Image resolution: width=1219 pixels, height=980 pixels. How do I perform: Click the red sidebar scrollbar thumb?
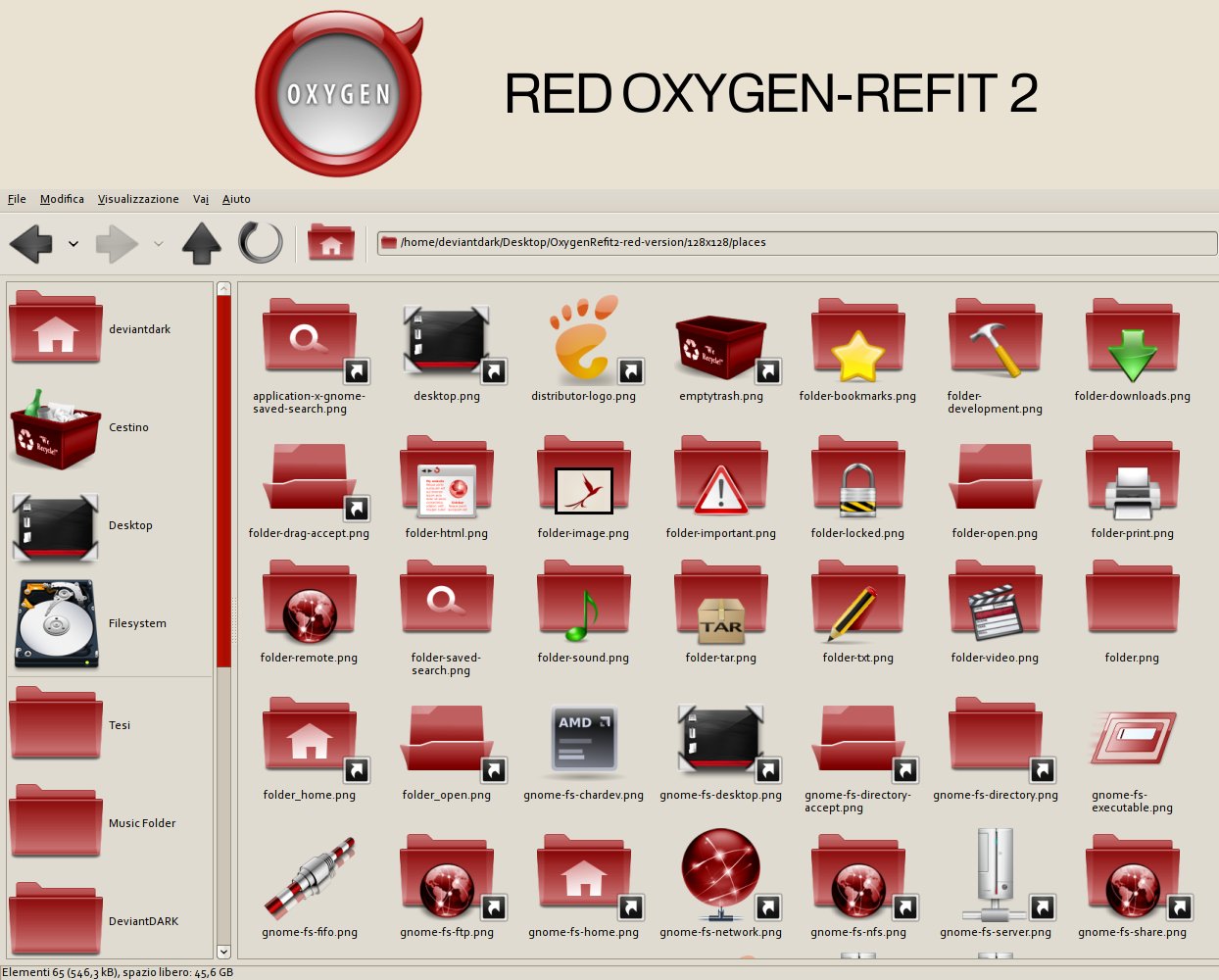223,481
